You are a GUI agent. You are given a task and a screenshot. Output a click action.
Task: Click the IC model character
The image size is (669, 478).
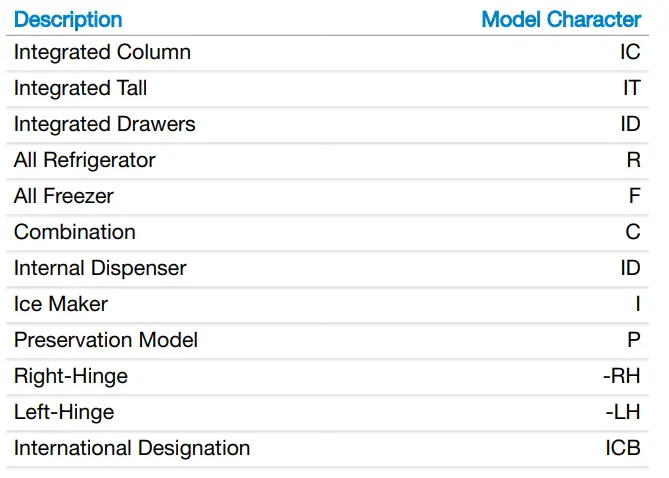[x=629, y=52]
